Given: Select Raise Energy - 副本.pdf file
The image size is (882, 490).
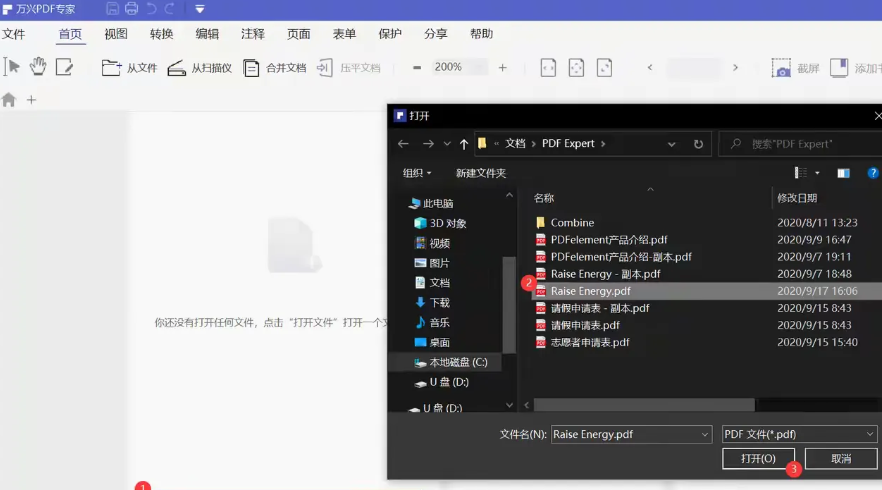Looking at the screenshot, I should point(598,274).
